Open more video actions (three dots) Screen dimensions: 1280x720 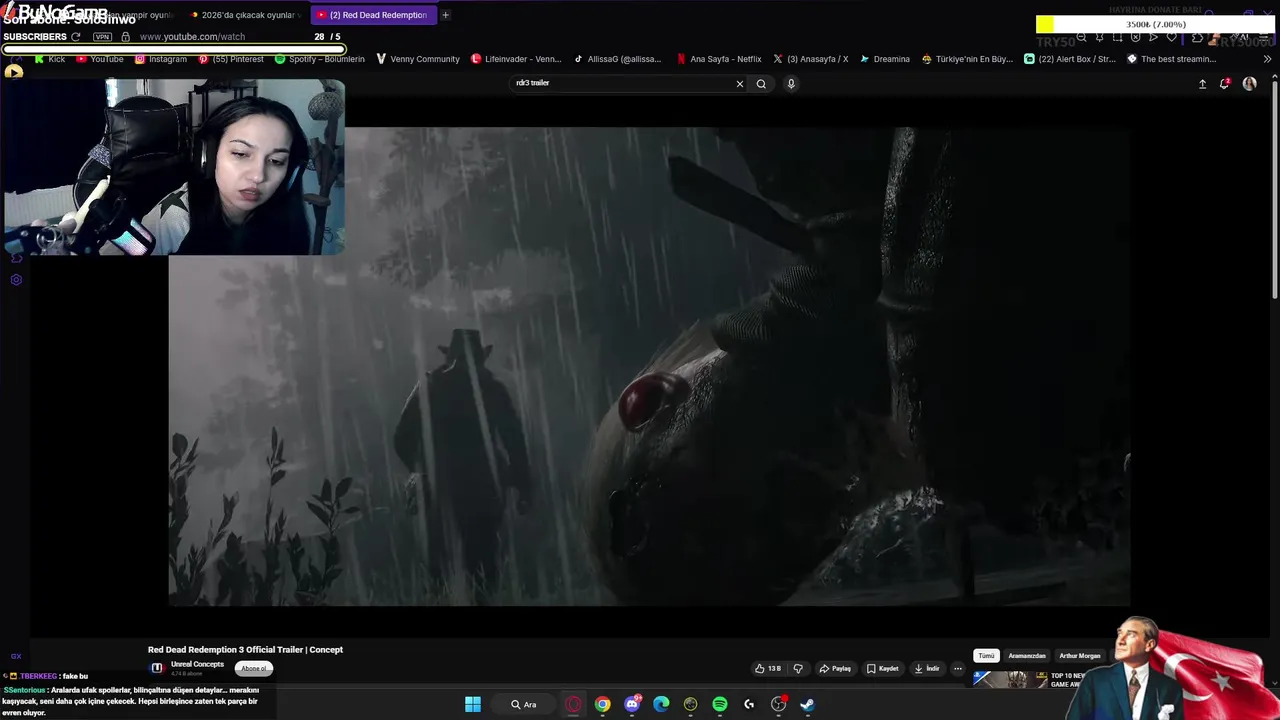click(958, 669)
